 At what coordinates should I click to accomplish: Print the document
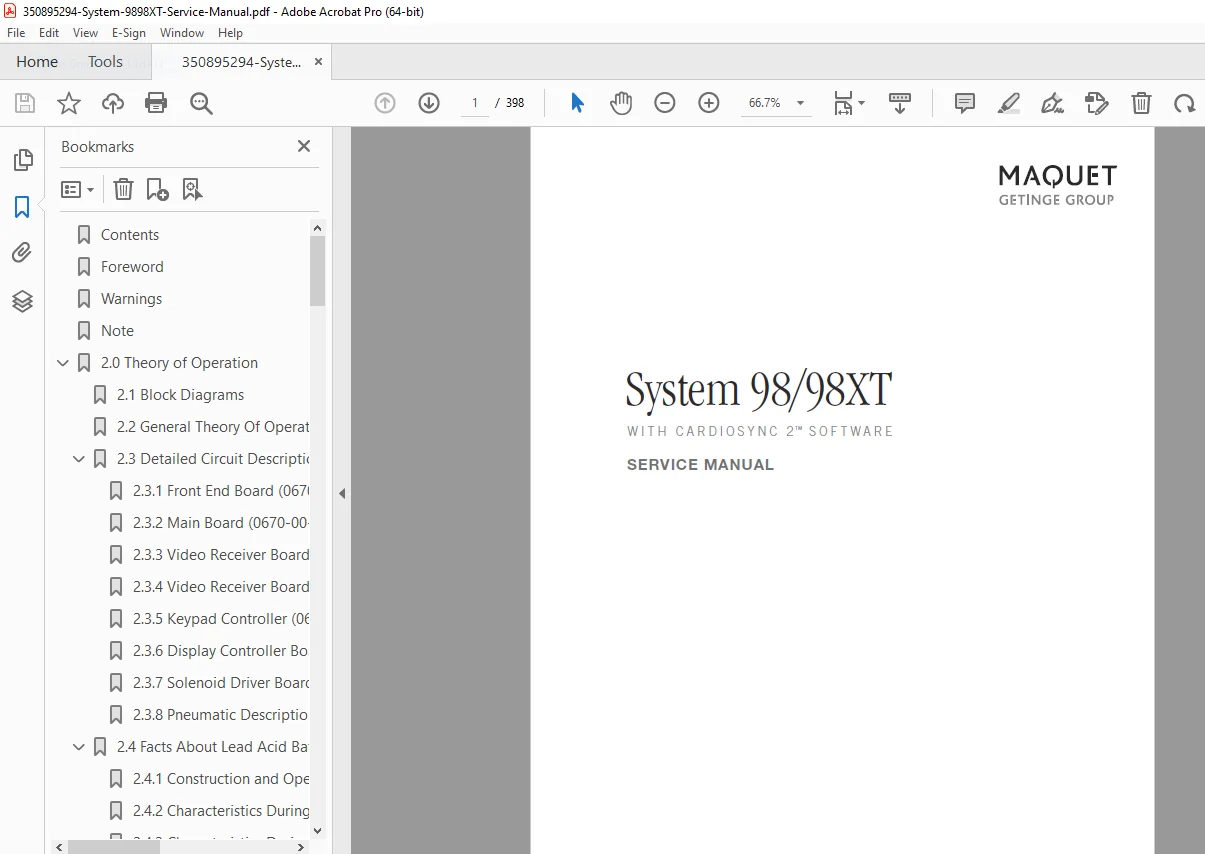156,103
